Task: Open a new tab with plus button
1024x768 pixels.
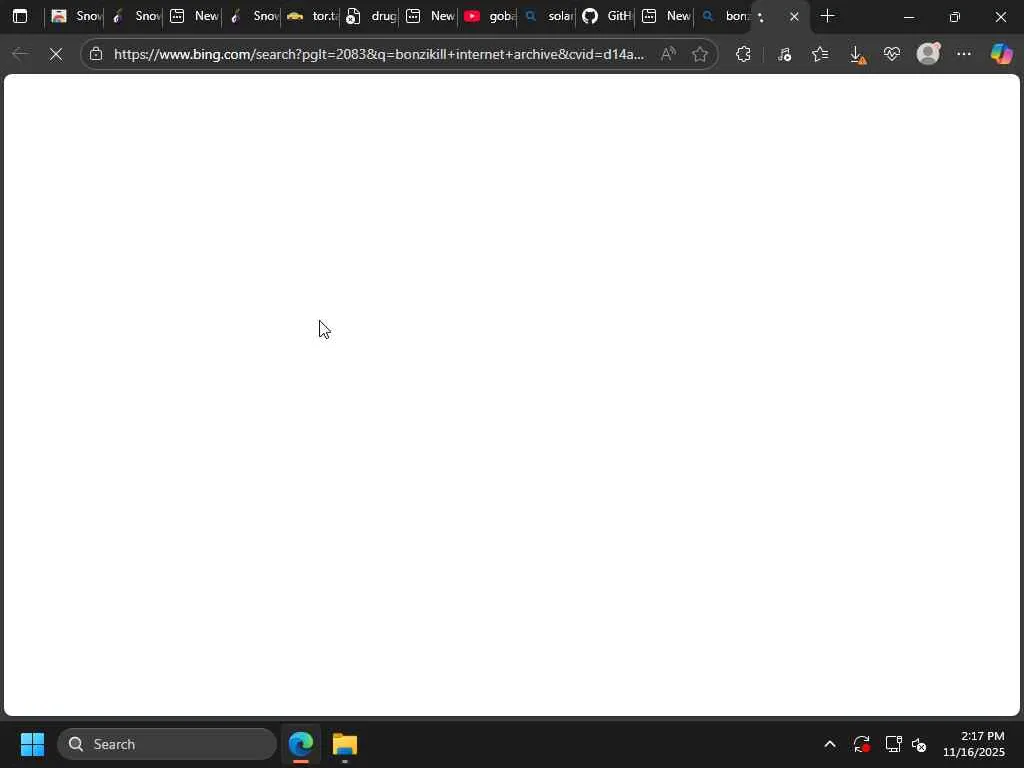Action: [x=827, y=16]
